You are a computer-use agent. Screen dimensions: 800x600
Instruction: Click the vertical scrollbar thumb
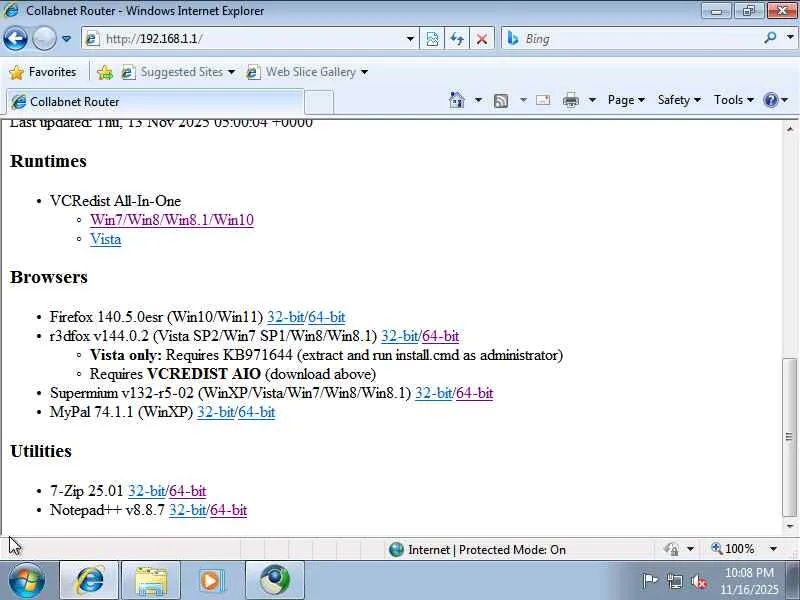[x=790, y=437]
